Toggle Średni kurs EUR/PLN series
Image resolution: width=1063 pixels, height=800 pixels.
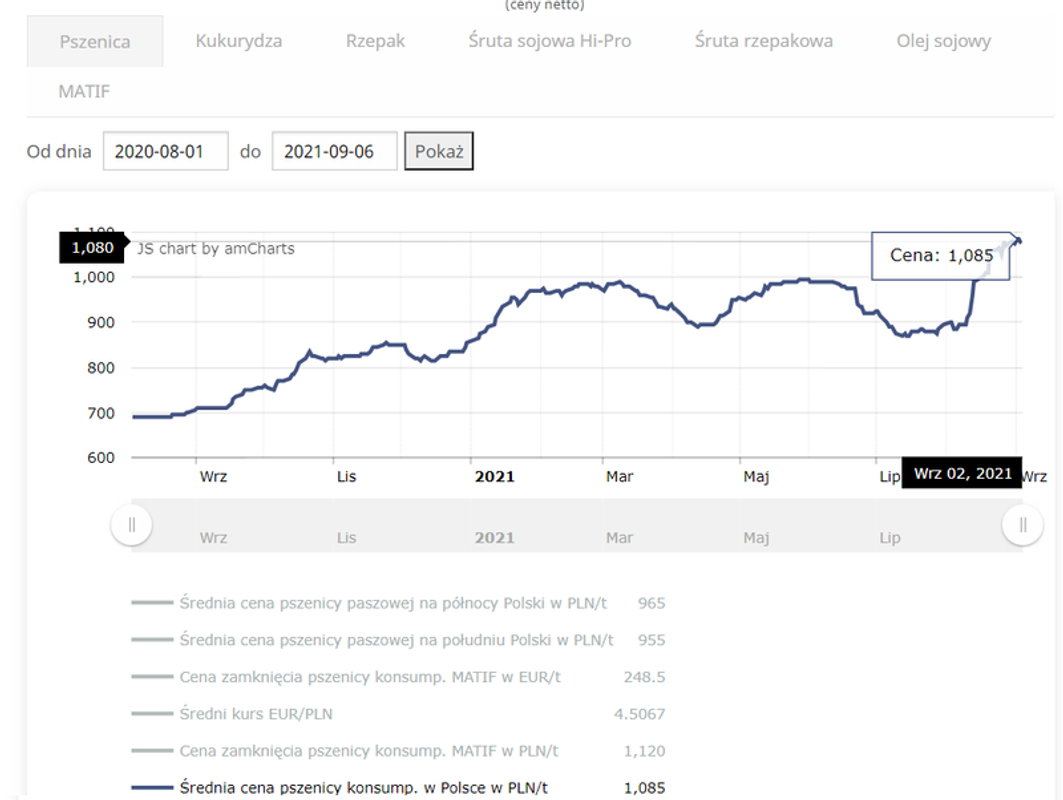[x=399, y=714]
